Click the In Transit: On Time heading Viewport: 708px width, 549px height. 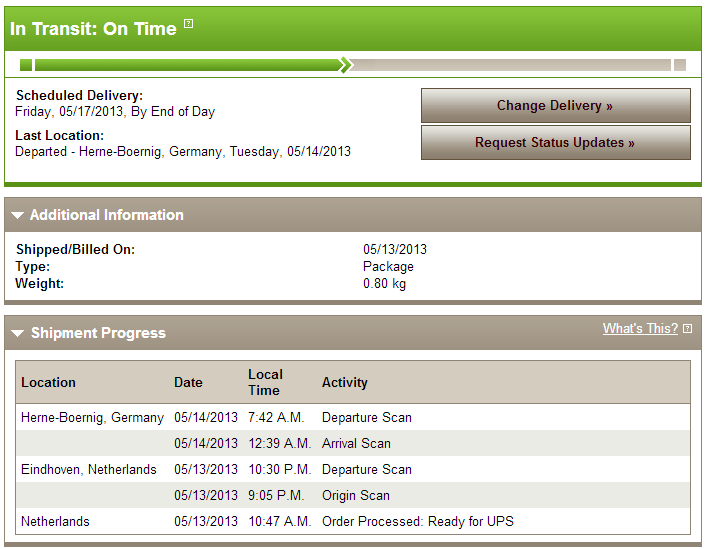93,29
